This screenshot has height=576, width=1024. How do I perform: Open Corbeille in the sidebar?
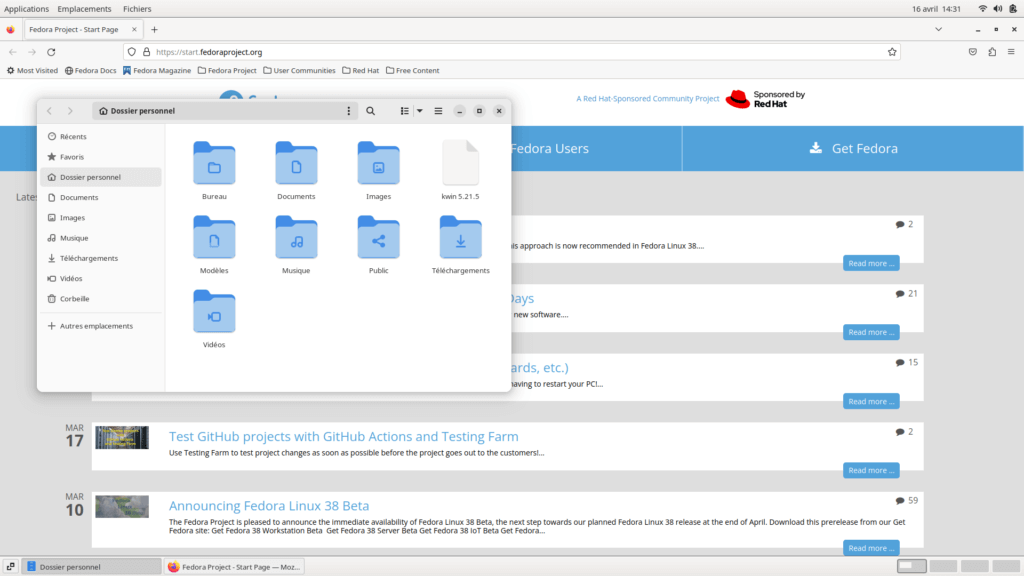pos(101,298)
